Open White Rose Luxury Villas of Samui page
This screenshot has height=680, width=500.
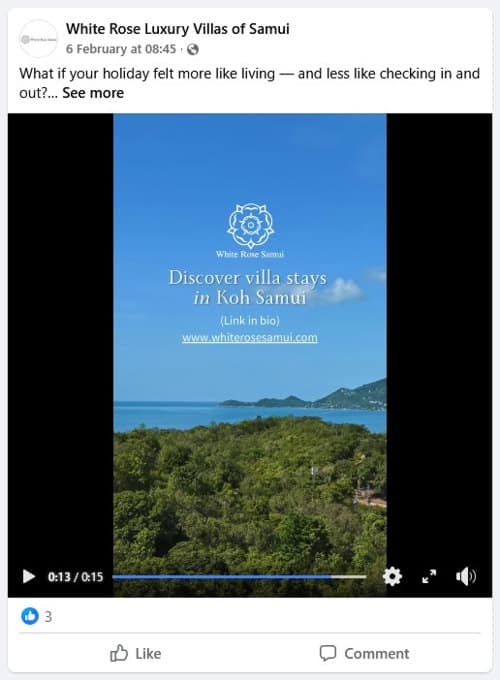[x=177, y=29]
